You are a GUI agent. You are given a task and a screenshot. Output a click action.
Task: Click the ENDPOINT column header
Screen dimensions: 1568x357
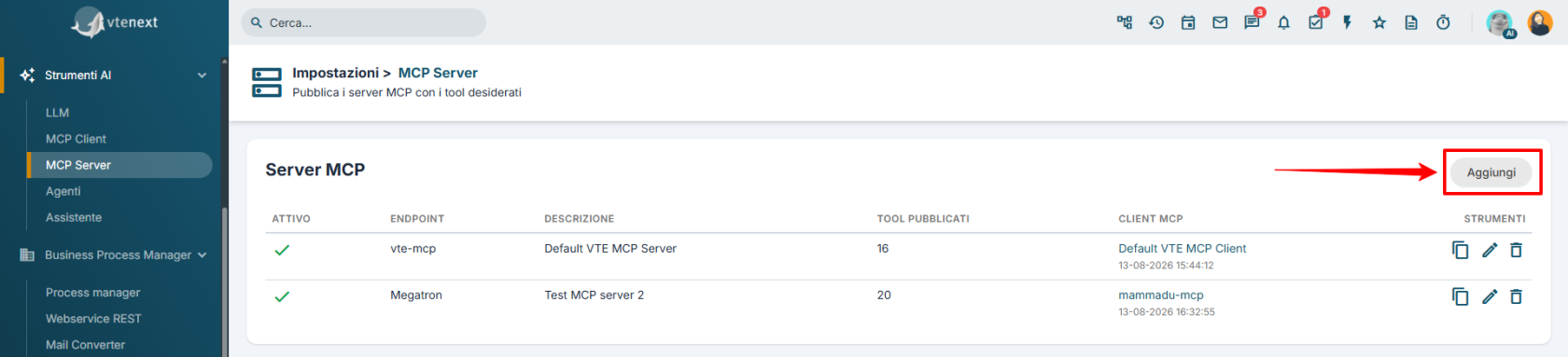(417, 219)
